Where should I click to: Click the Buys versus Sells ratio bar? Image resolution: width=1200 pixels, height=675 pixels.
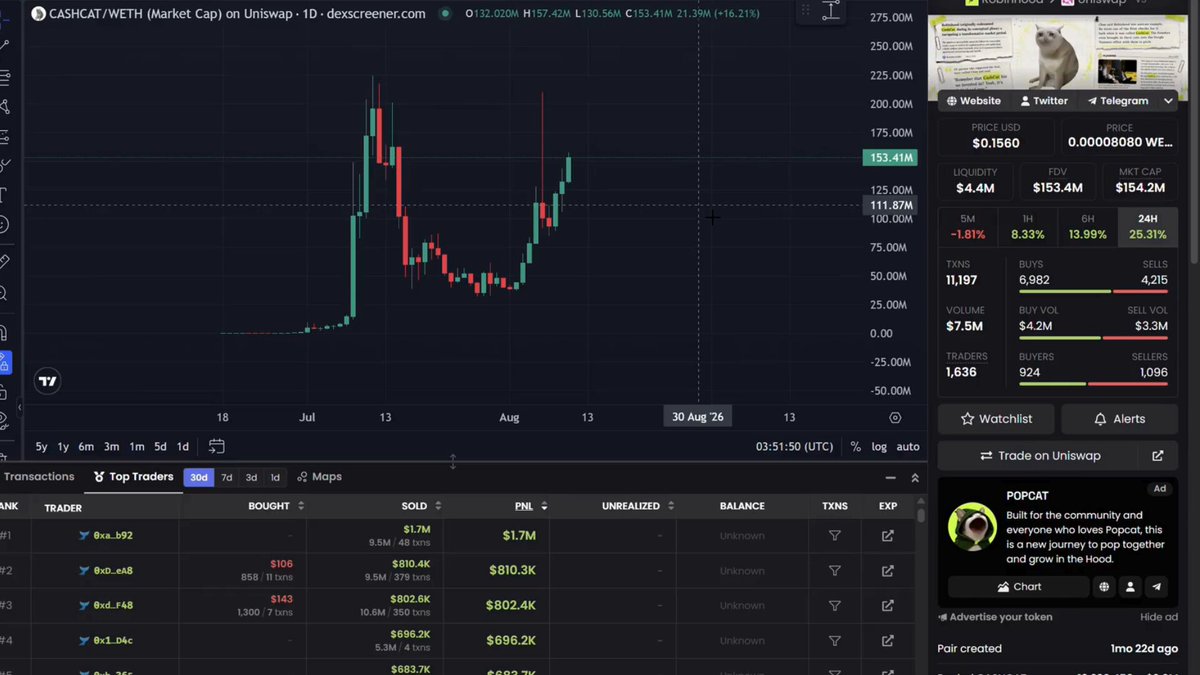click(x=1093, y=292)
